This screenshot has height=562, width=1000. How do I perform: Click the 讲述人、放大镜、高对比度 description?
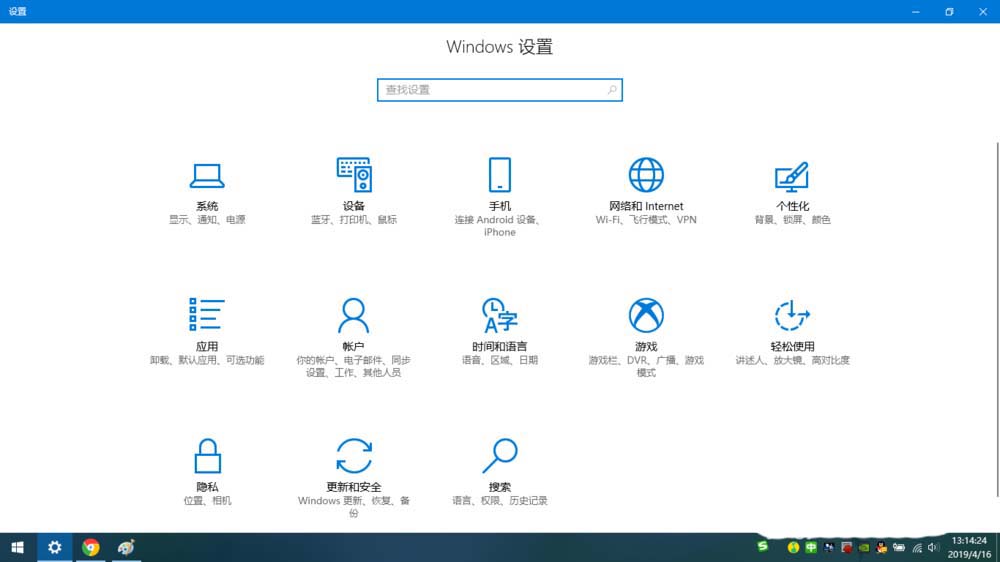[x=792, y=360]
